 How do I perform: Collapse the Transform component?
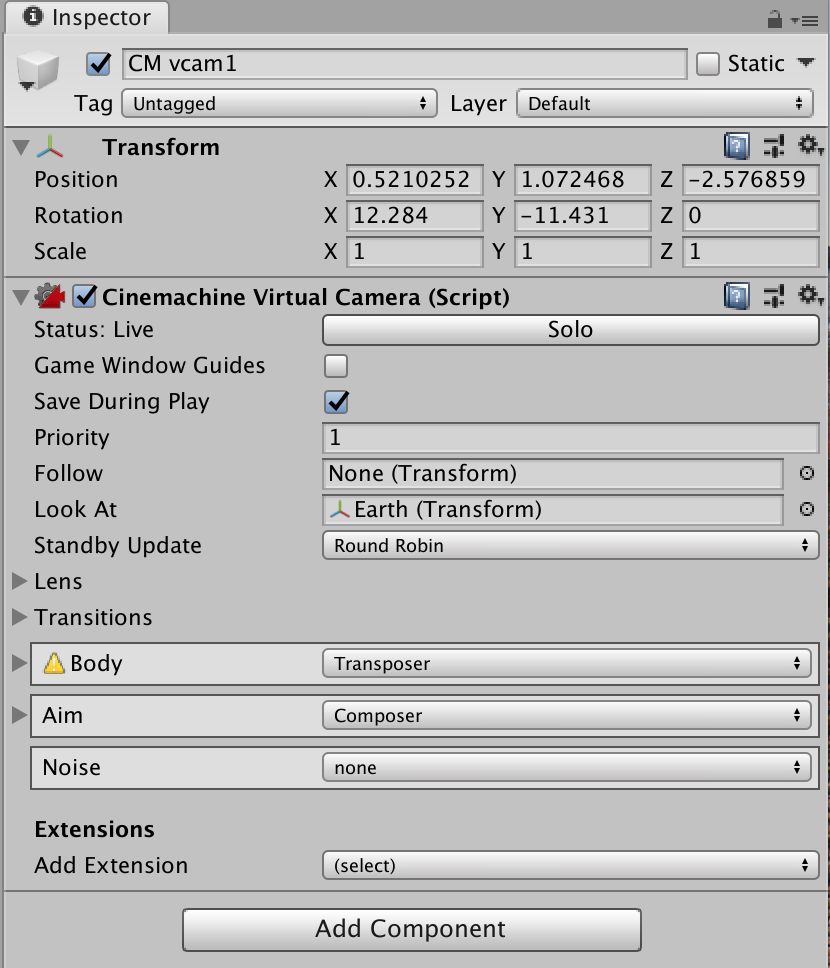click(x=20, y=148)
